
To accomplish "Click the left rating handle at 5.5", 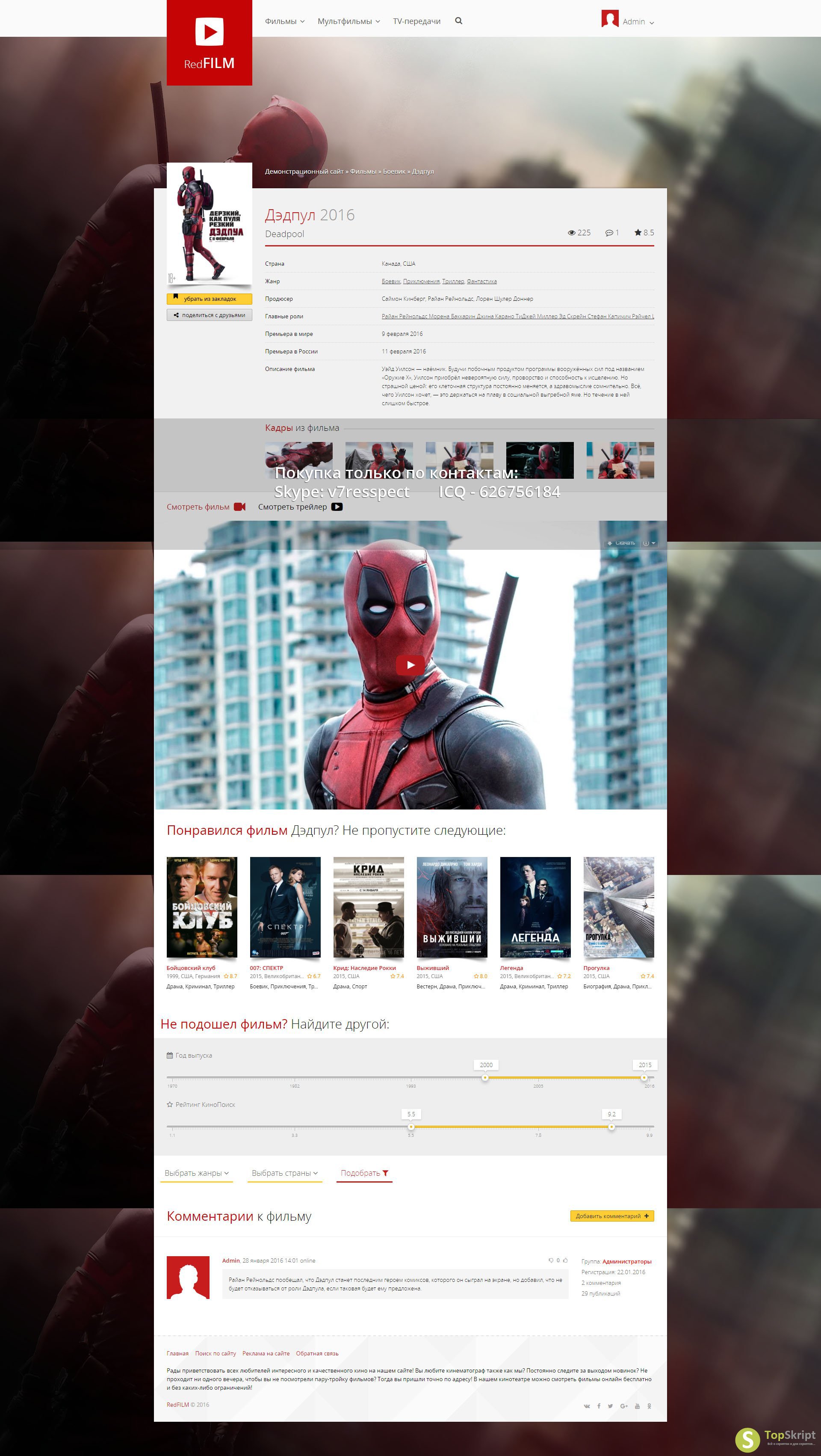I will coord(411,1127).
